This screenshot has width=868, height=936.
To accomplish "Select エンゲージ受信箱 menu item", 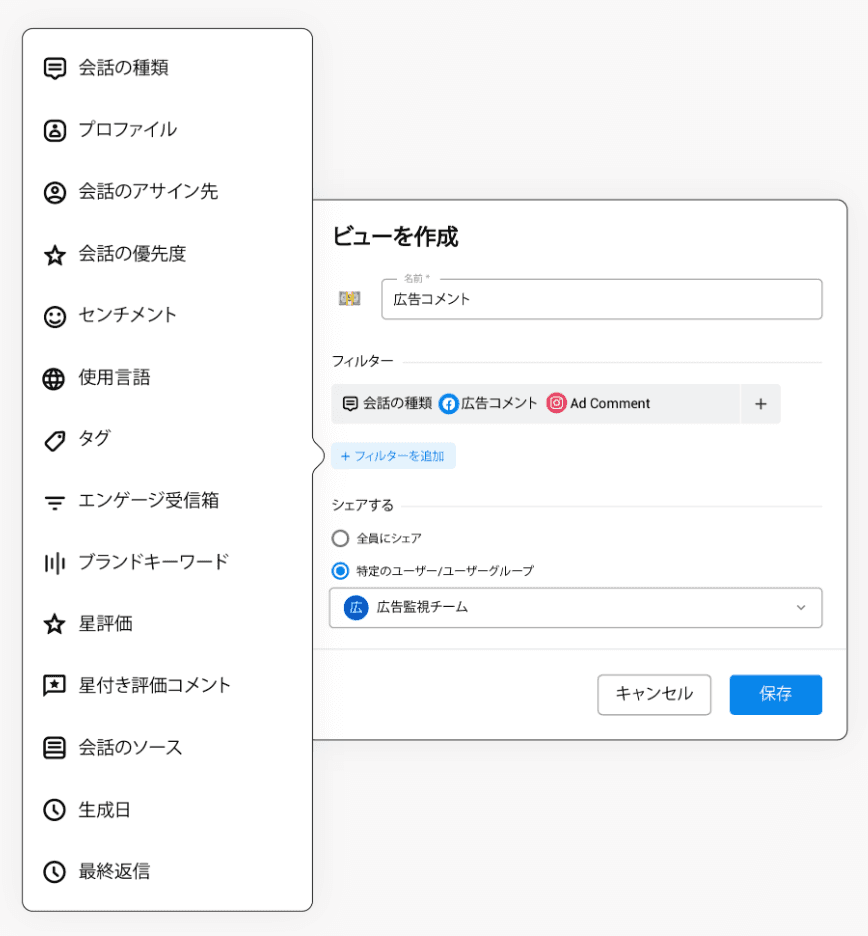I will click(148, 501).
